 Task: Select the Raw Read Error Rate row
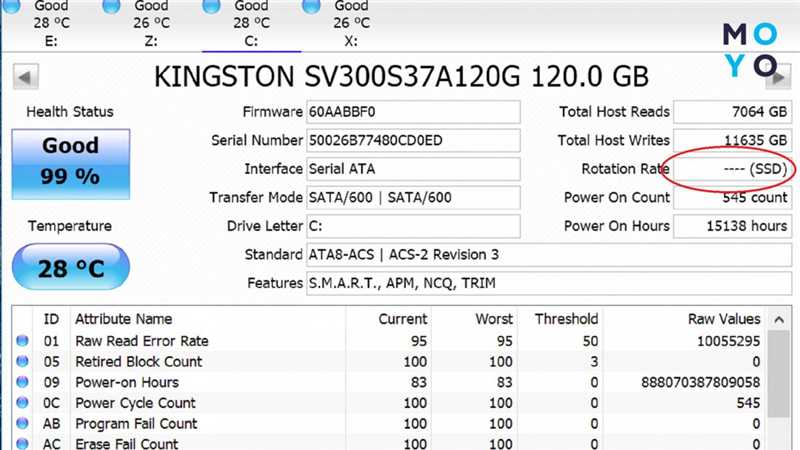pos(389,341)
